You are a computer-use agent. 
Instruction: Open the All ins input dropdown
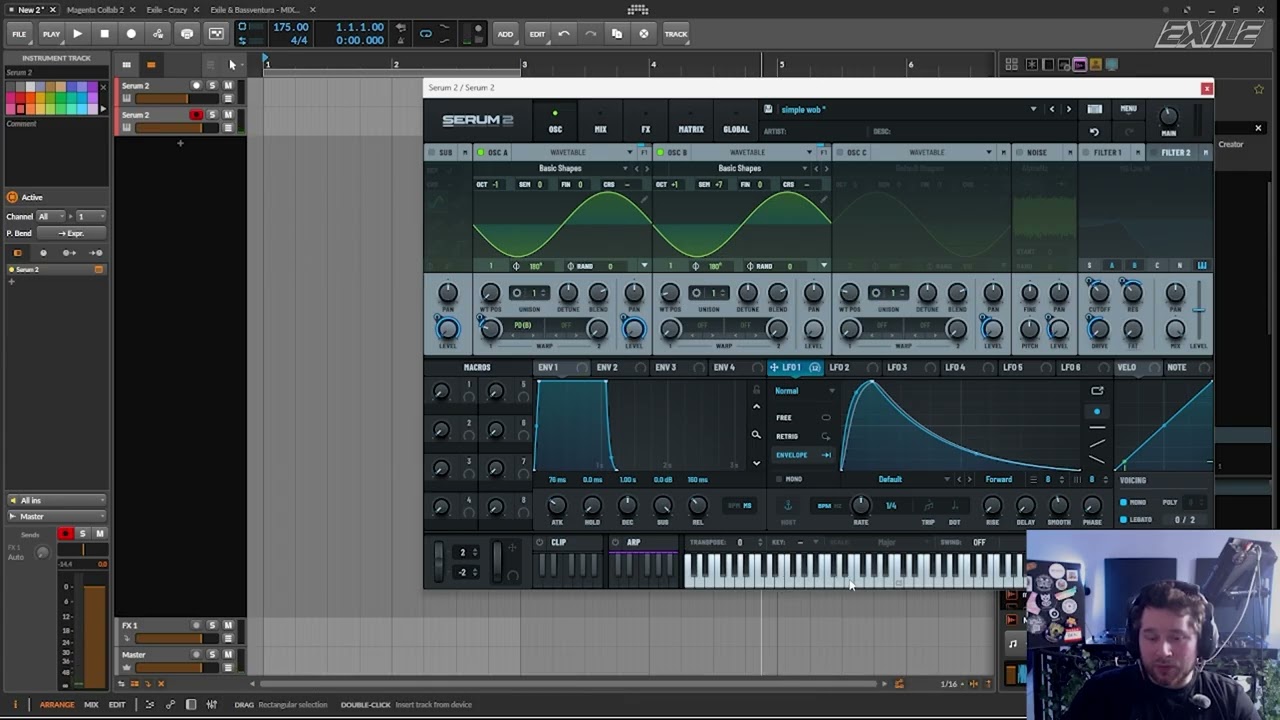56,500
